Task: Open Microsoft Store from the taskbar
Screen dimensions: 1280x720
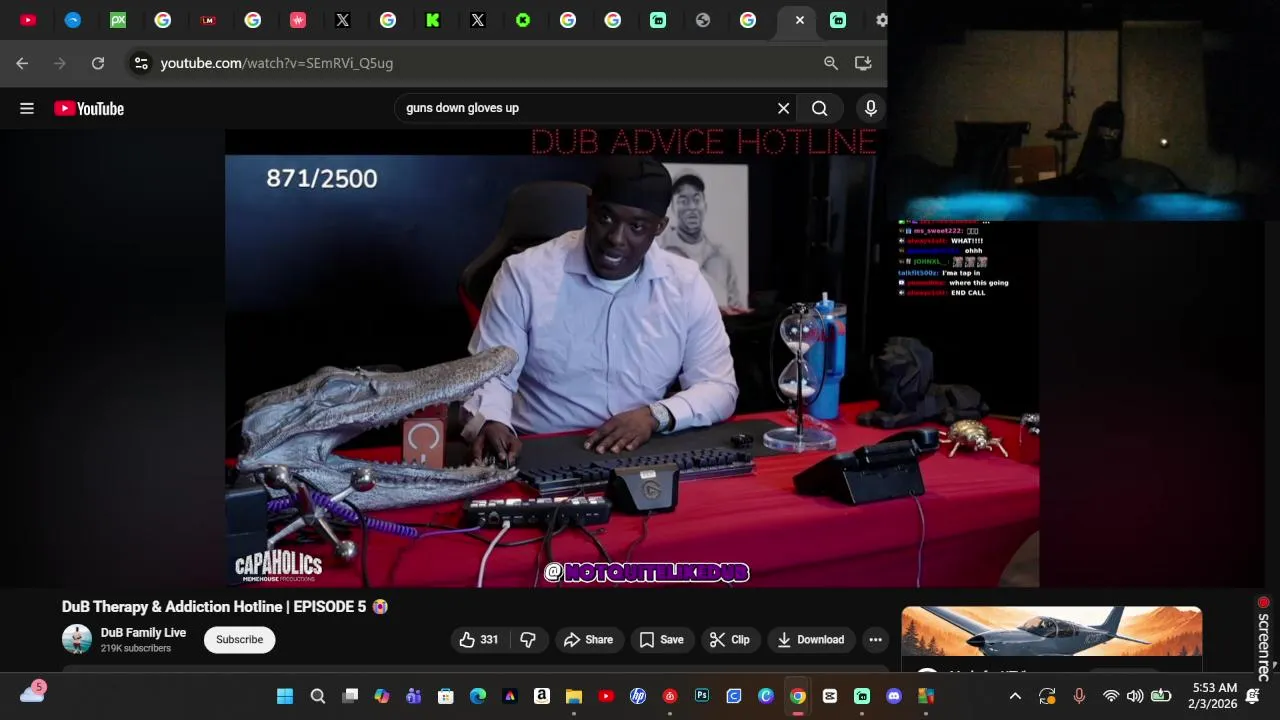Action: tap(446, 696)
